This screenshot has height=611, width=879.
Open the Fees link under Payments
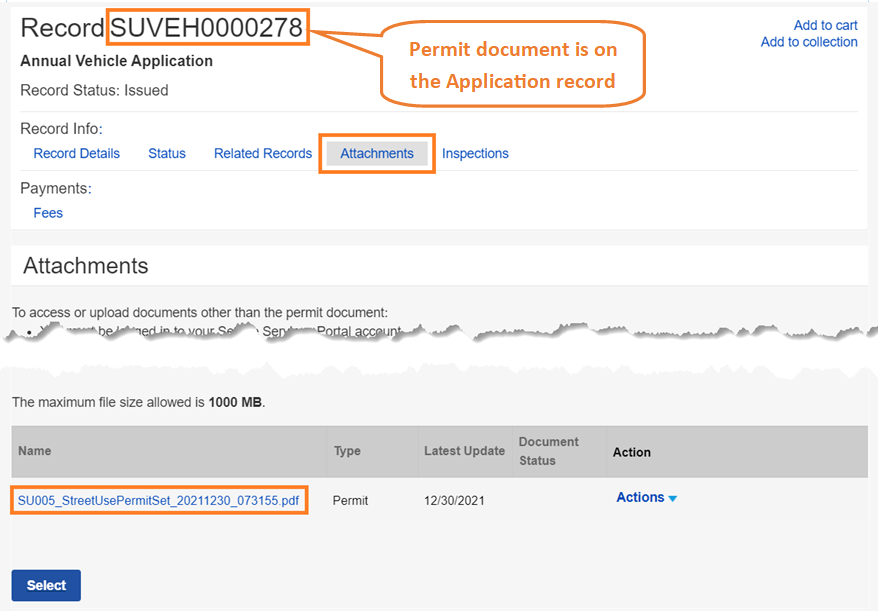[48, 213]
